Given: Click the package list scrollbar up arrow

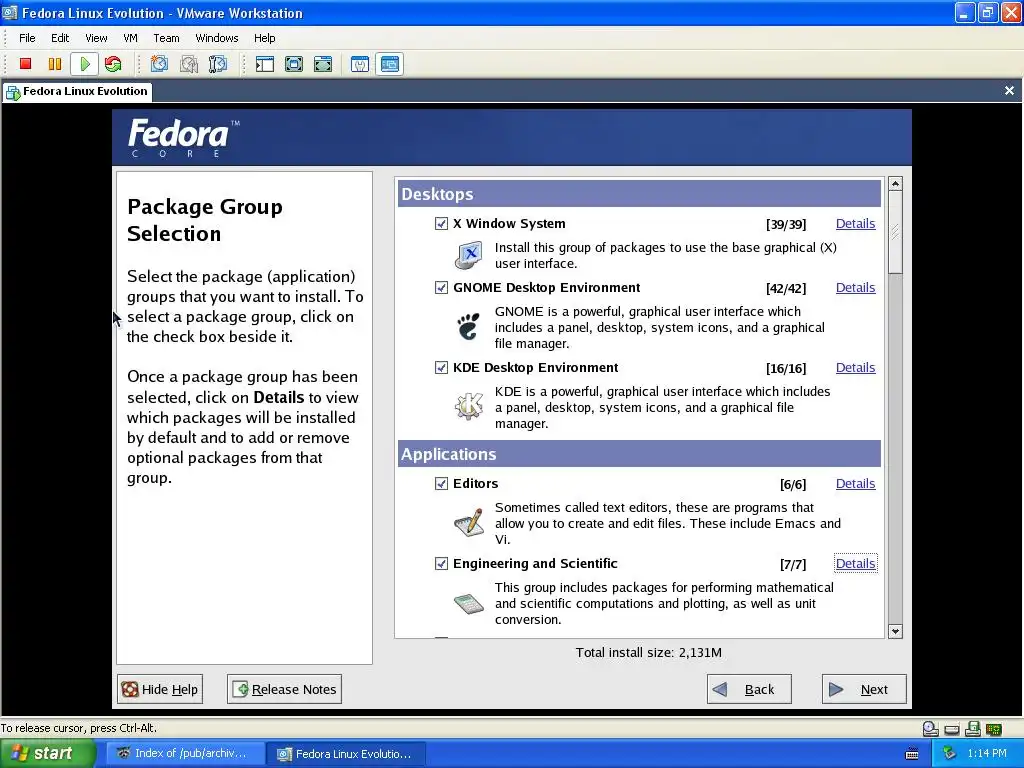Looking at the screenshot, I should [x=895, y=184].
